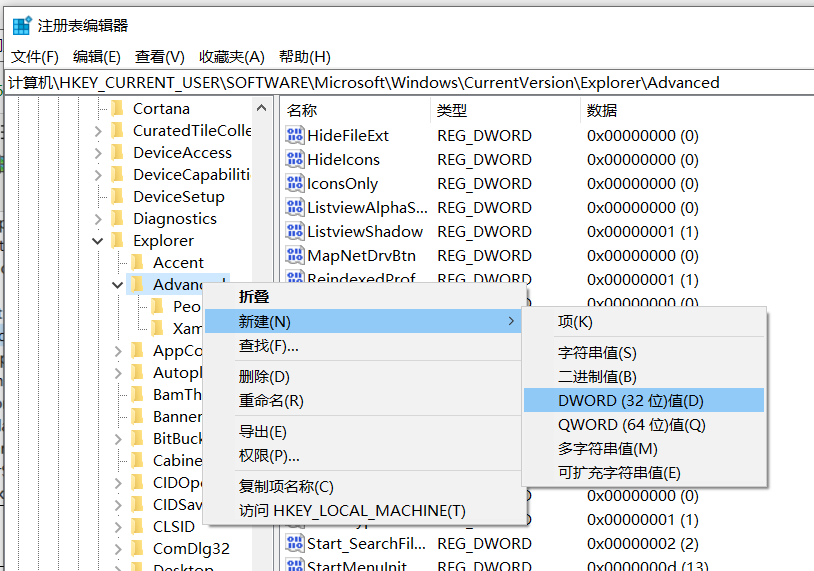Expand the DeviceAccess tree node
This screenshot has height=571, width=814.
[98, 153]
